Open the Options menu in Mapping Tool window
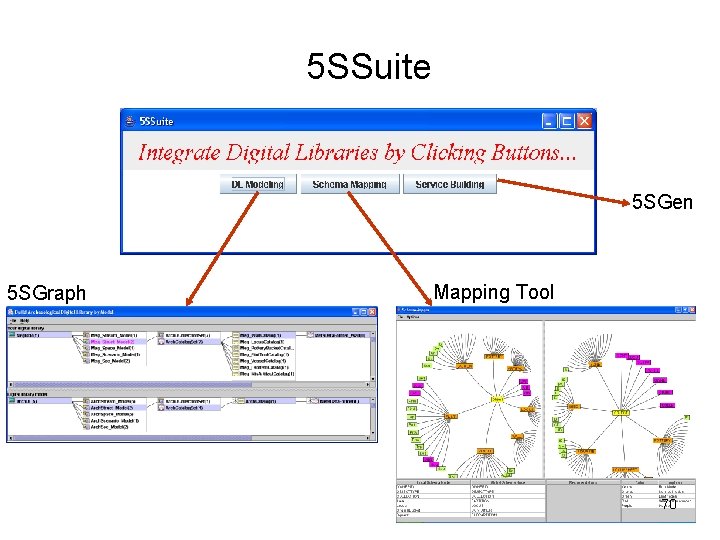This screenshot has height=540, width=720. 413,317
